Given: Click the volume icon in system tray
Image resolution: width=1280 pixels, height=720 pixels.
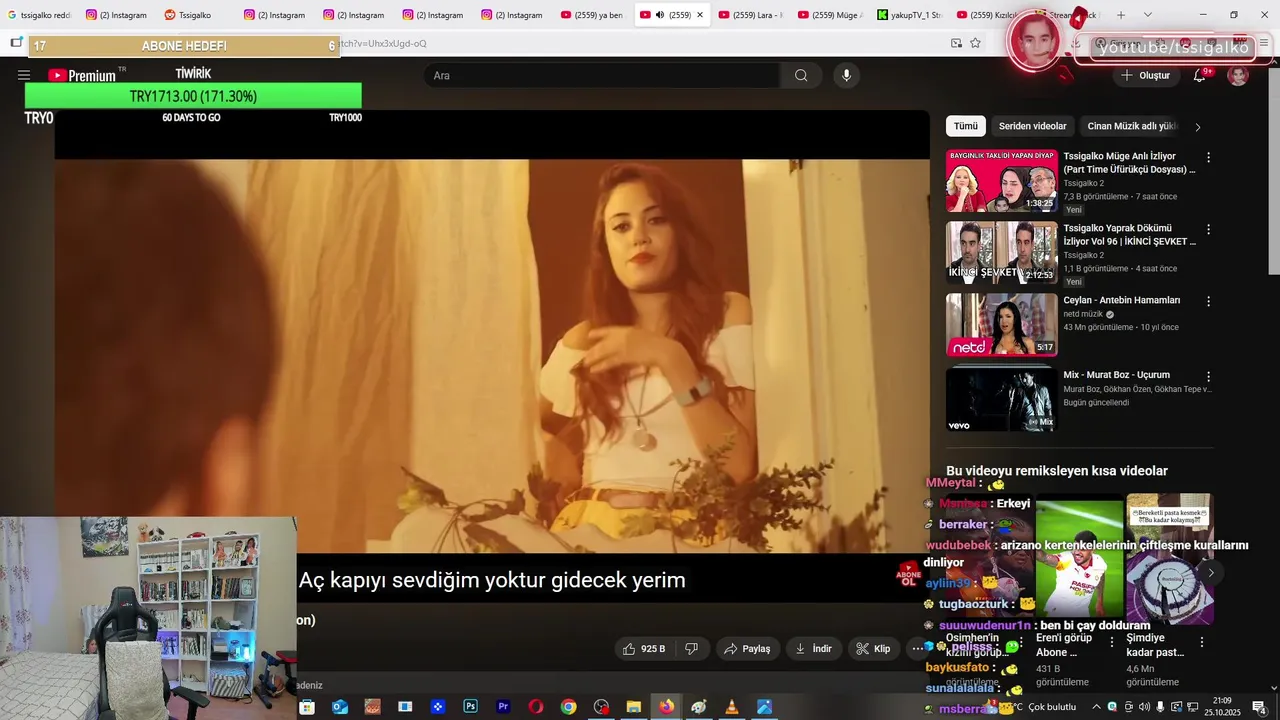Looking at the screenshot, I should 1144,707.
